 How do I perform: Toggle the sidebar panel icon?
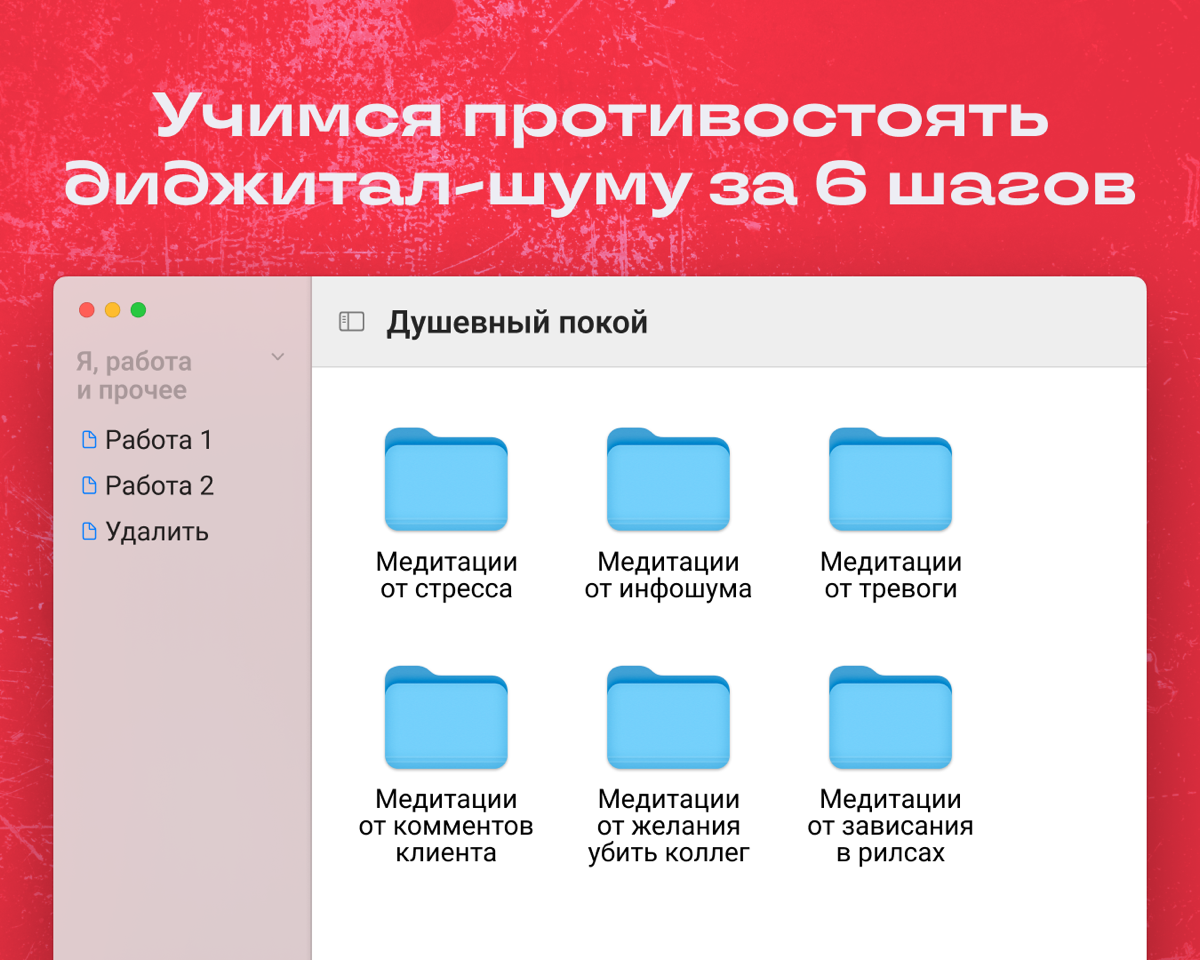pos(351,321)
